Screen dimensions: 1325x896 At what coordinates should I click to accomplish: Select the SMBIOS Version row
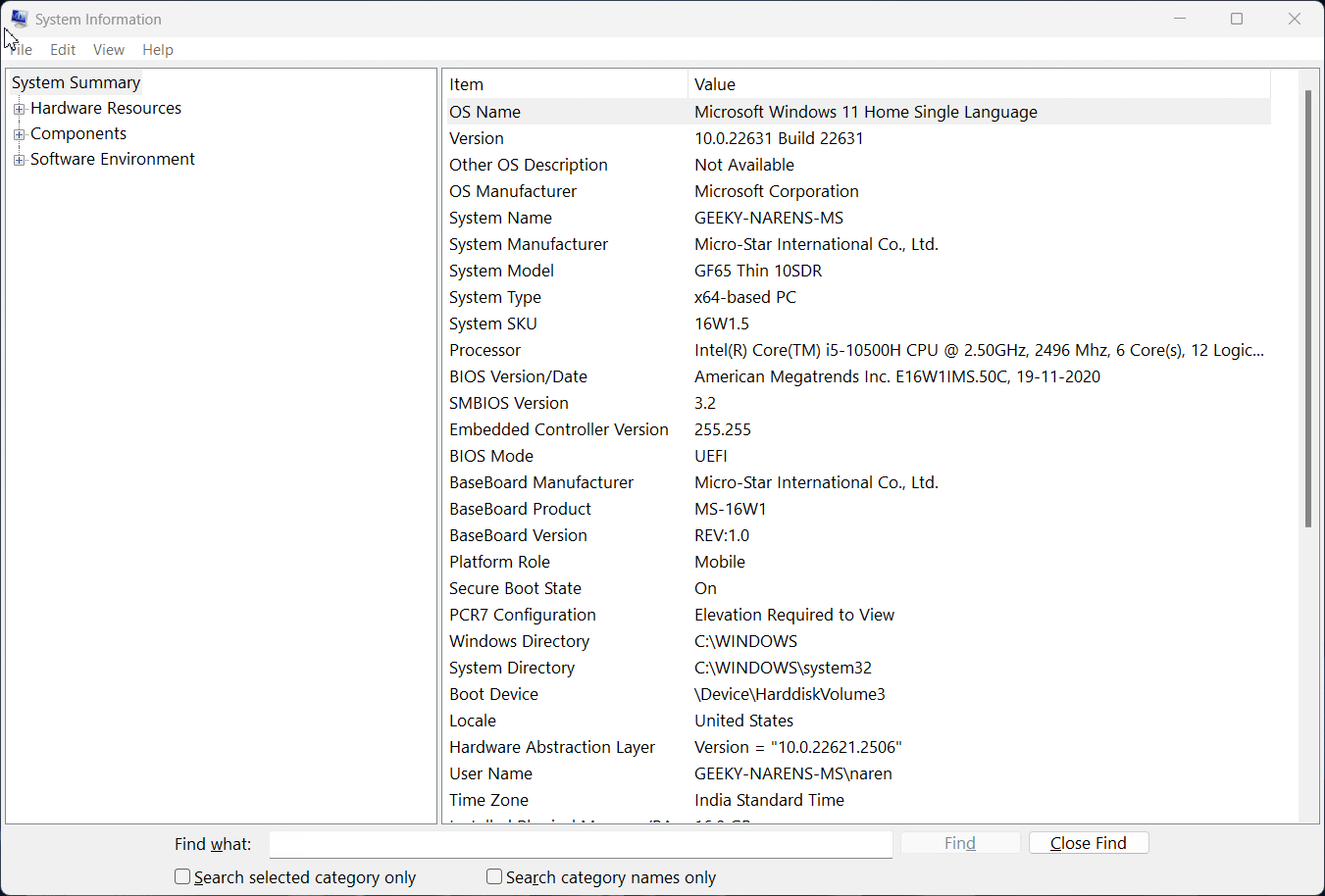tap(858, 403)
